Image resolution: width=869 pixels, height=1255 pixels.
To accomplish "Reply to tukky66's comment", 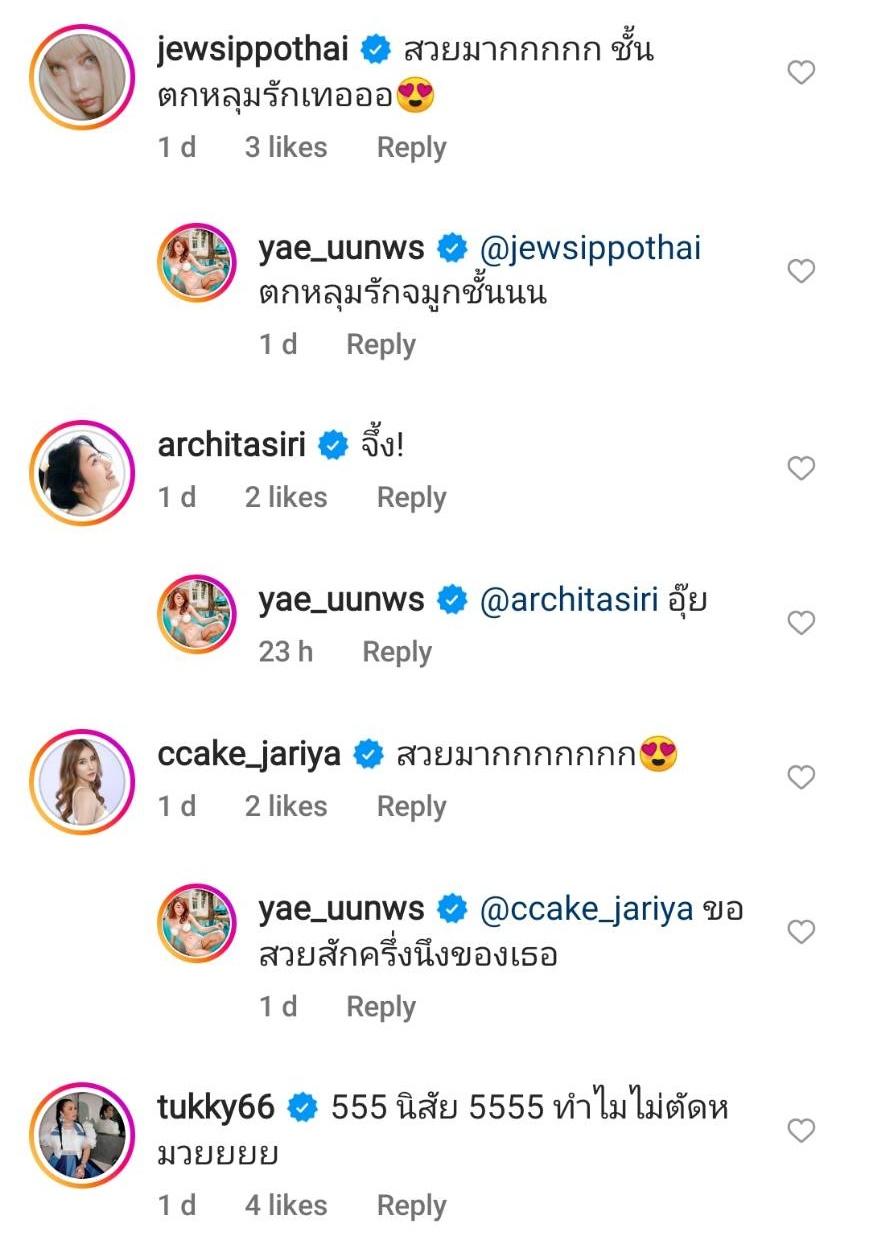I will click(x=411, y=1207).
